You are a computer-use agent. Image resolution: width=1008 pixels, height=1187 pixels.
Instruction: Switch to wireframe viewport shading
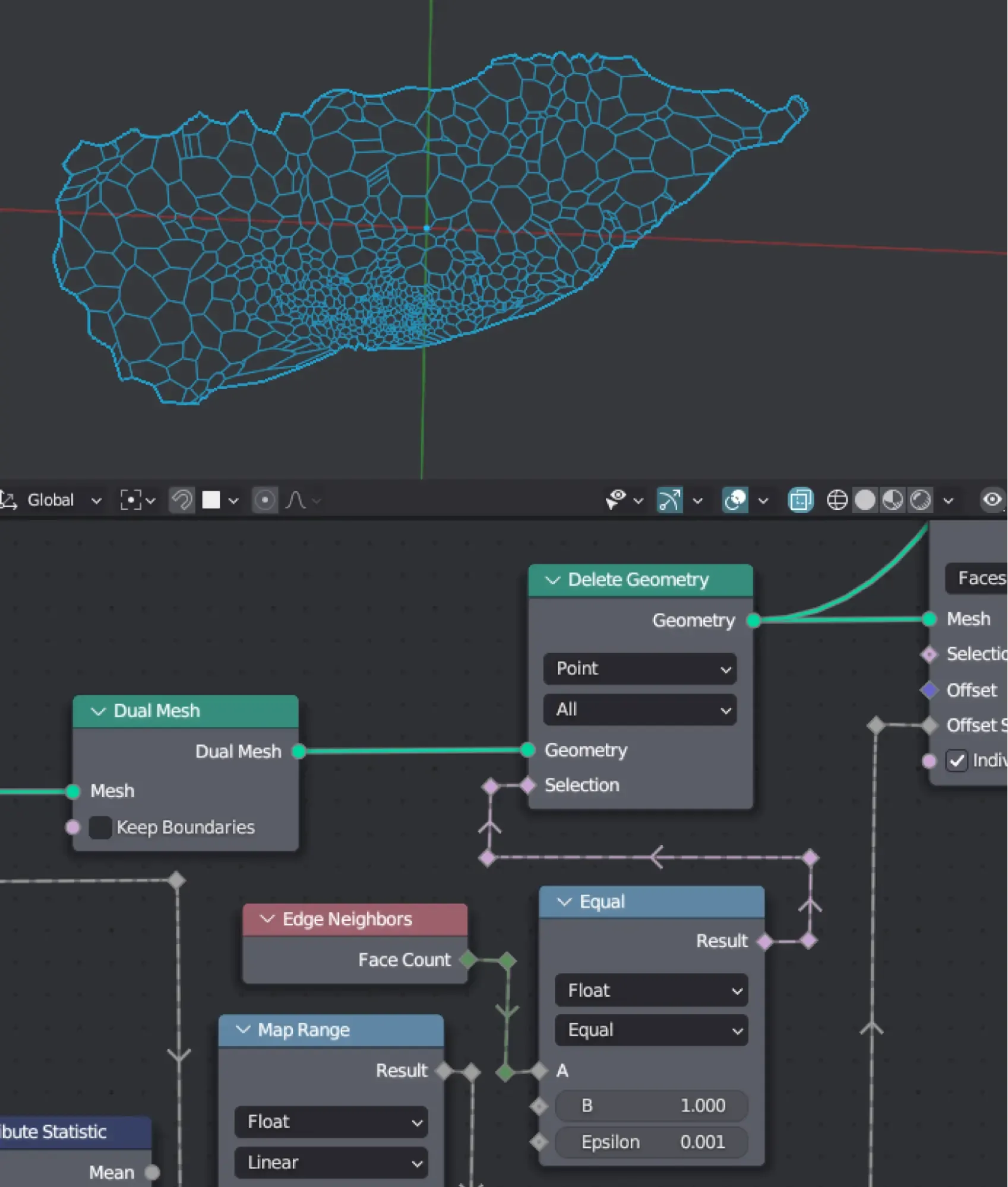837,500
